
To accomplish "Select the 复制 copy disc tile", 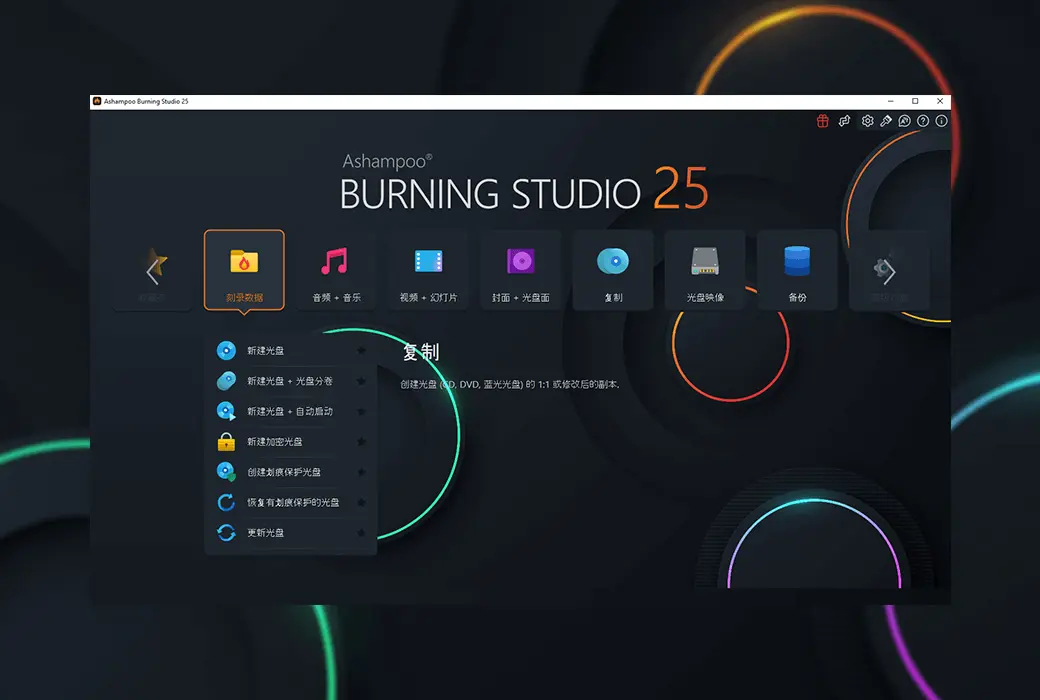I will [613, 270].
